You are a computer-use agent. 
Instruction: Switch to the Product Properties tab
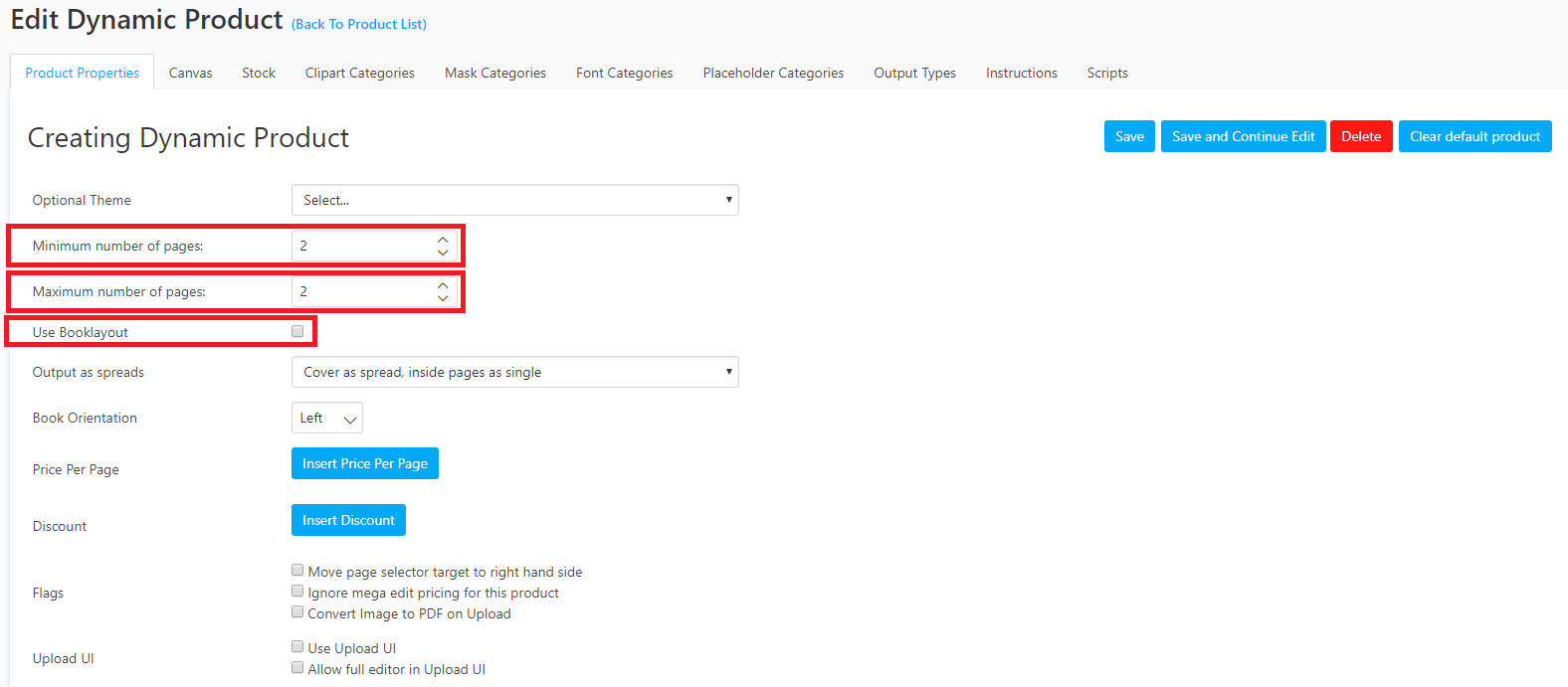click(x=83, y=73)
